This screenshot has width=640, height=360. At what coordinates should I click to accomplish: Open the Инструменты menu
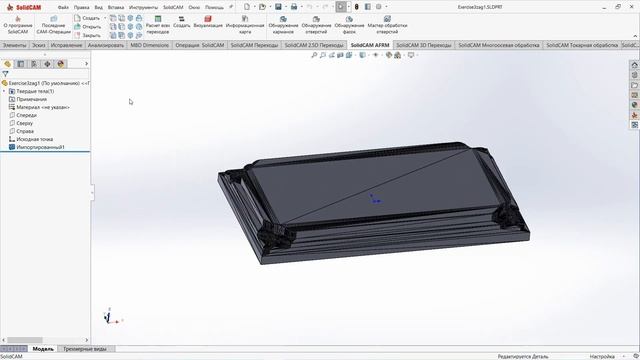[x=143, y=7]
